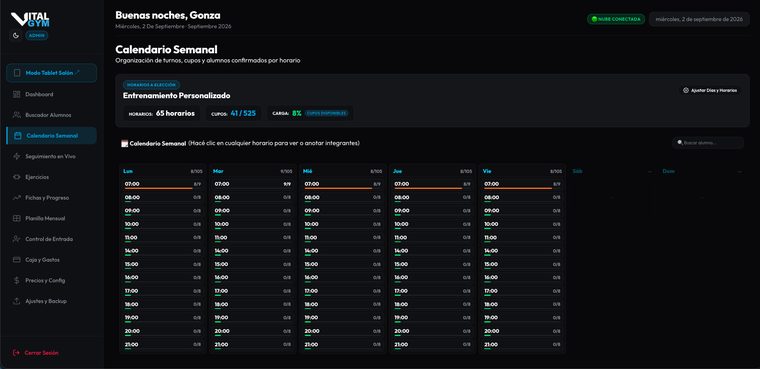Open Seguimiento en Vivo lightning icon
The image size is (760, 369).
tap(16, 157)
